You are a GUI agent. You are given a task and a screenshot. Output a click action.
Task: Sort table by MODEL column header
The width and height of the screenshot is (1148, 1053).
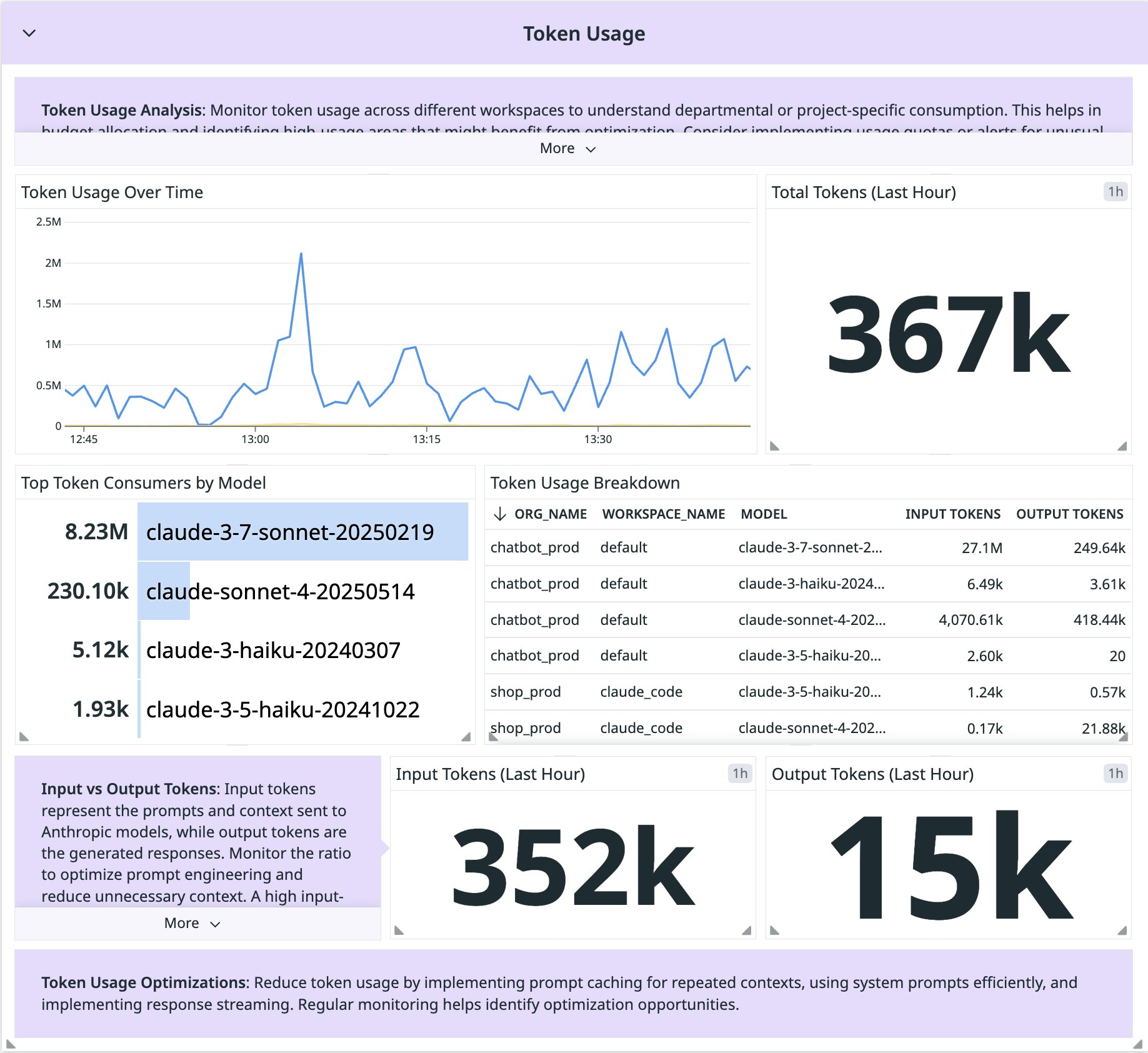coord(763,514)
